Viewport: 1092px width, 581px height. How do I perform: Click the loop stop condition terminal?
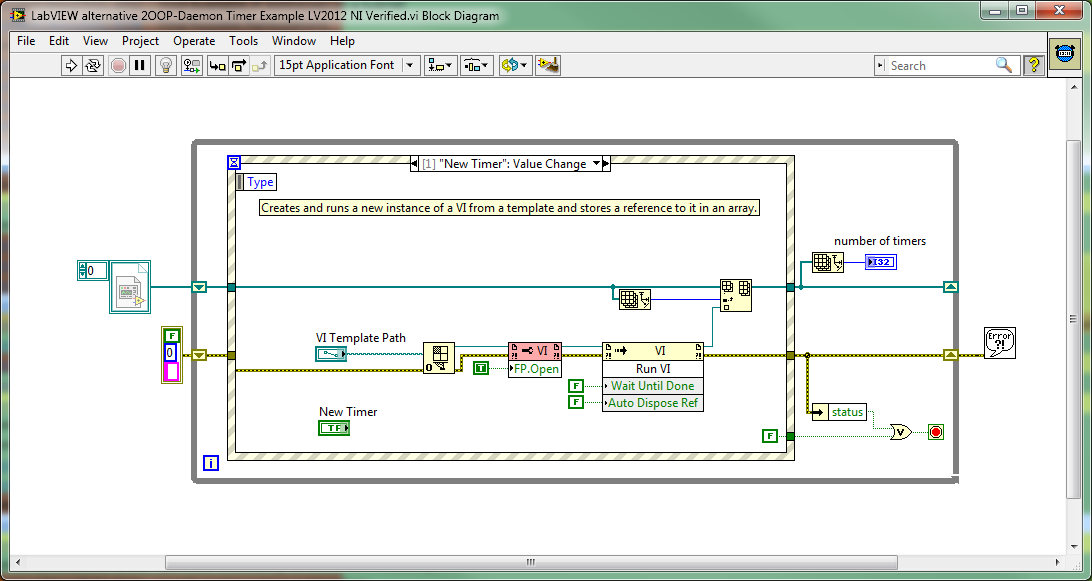936,432
